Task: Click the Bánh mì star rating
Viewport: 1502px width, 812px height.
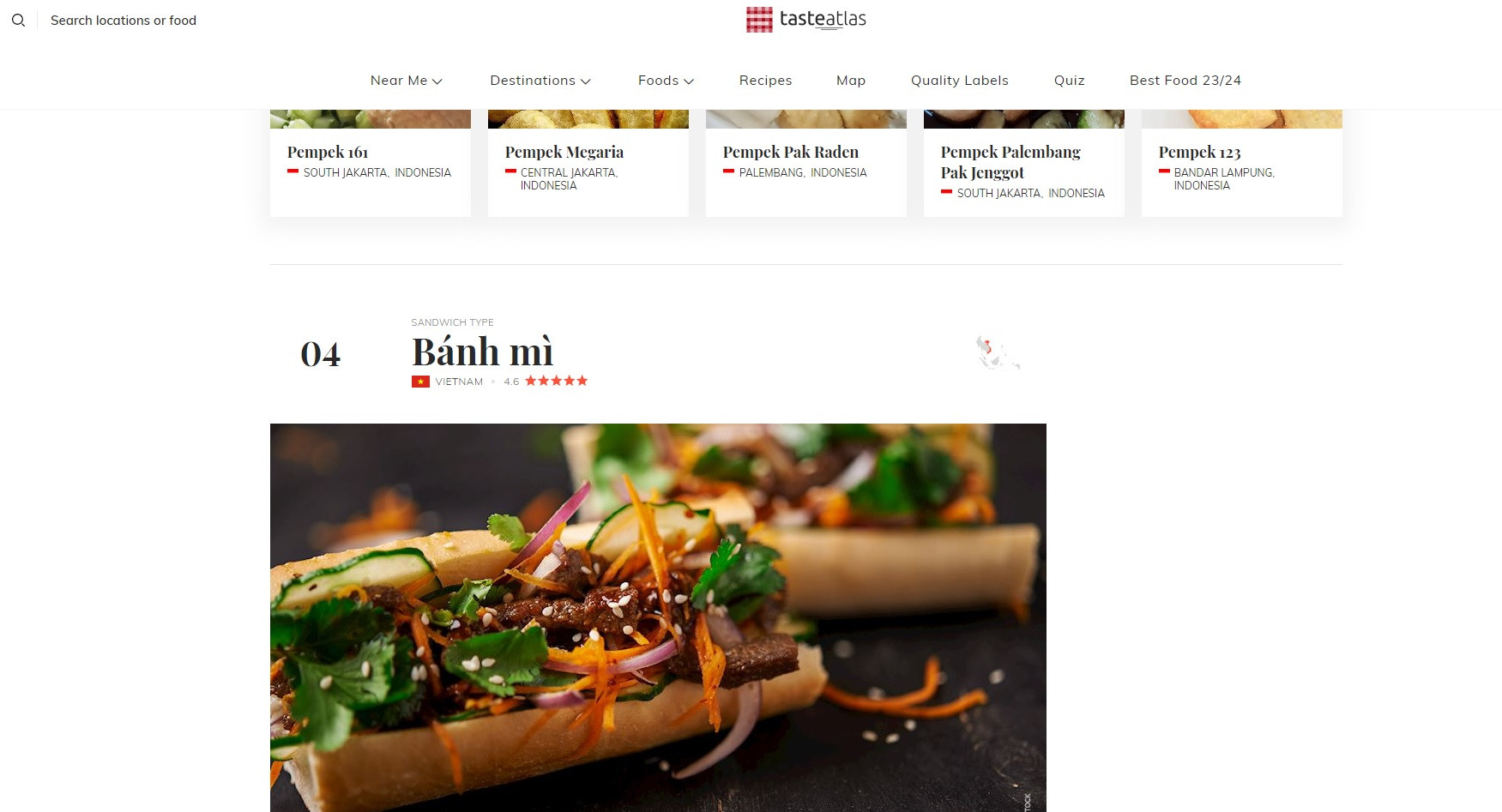Action: coord(556,381)
